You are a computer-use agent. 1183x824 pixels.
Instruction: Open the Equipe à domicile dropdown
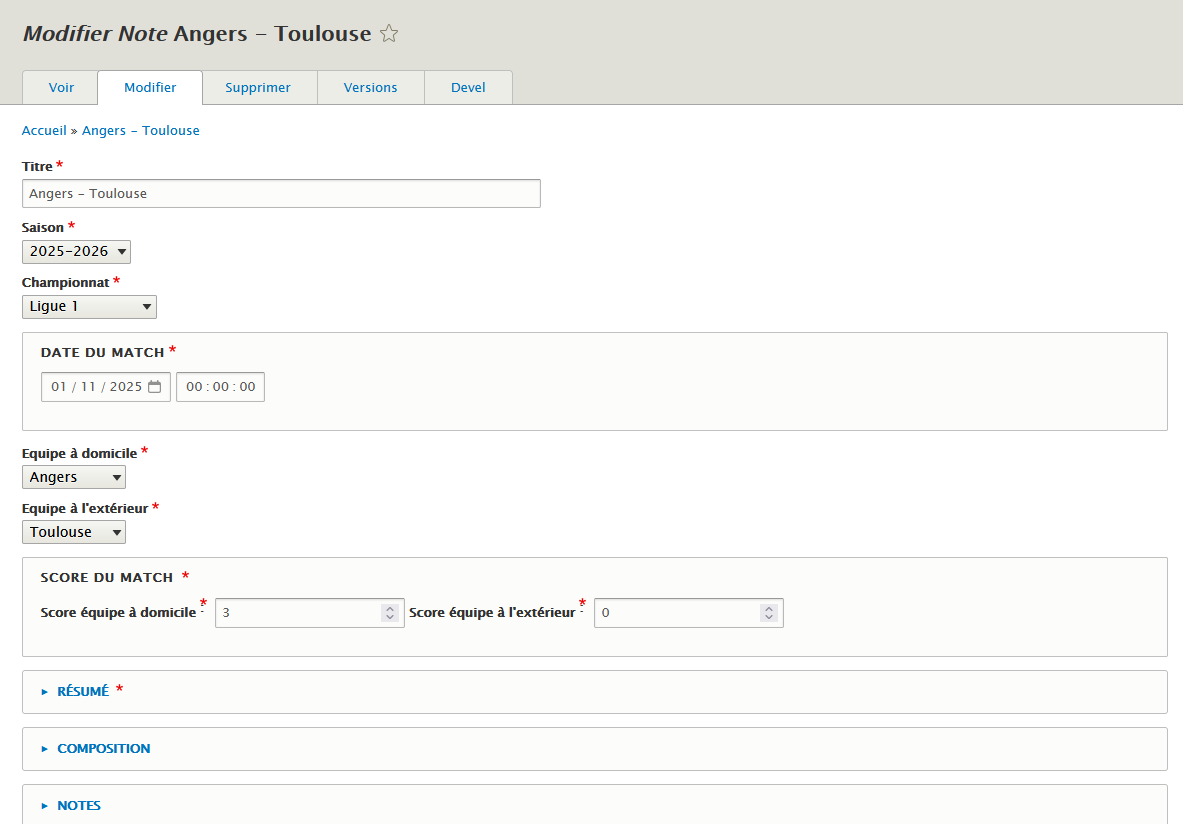[x=74, y=478]
